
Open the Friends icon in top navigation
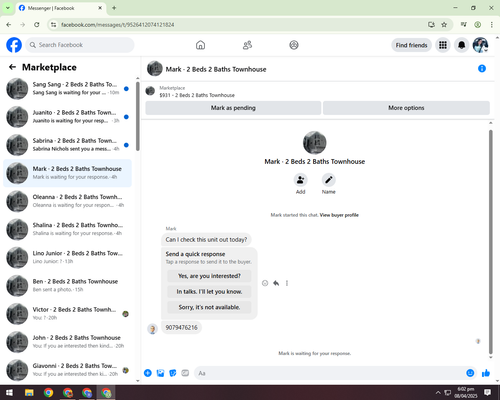pos(247,45)
